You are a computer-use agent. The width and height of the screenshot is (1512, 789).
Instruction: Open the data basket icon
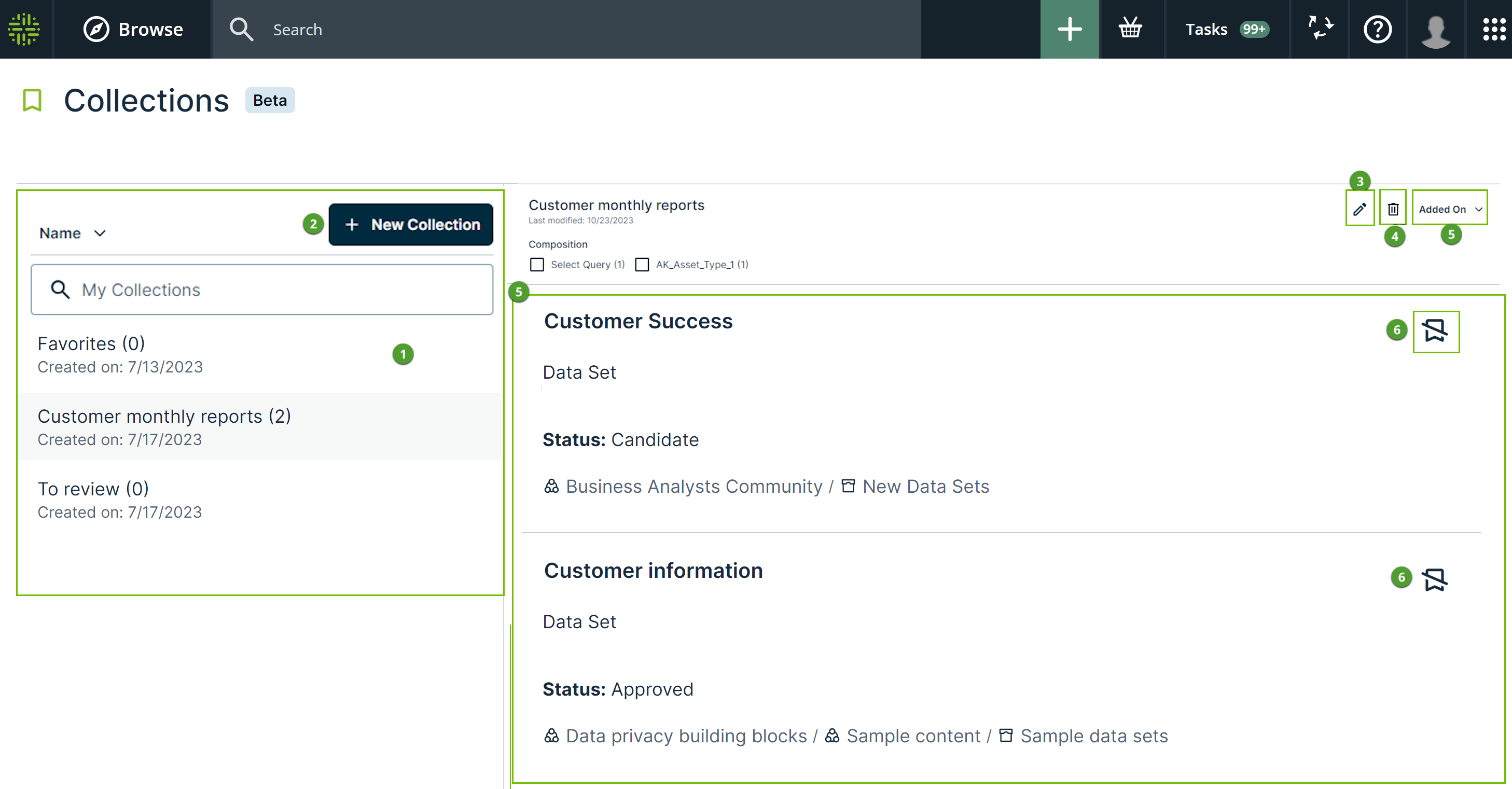pos(1129,29)
